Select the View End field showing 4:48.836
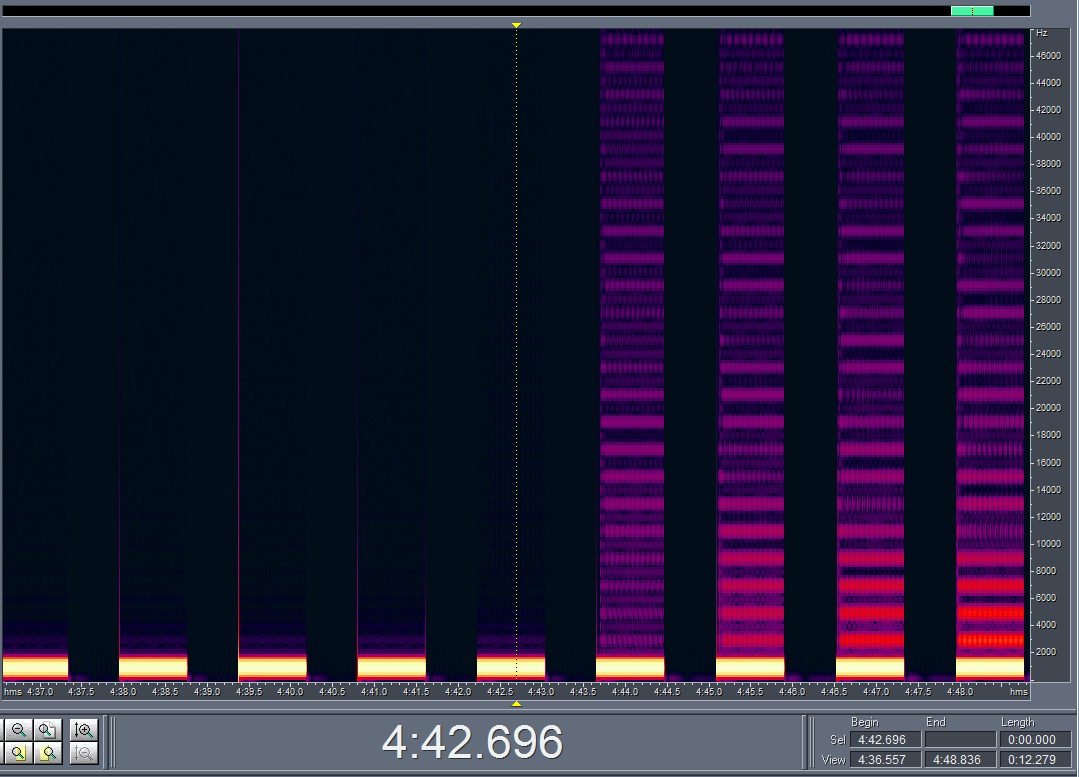The image size is (1079, 777). [960, 760]
